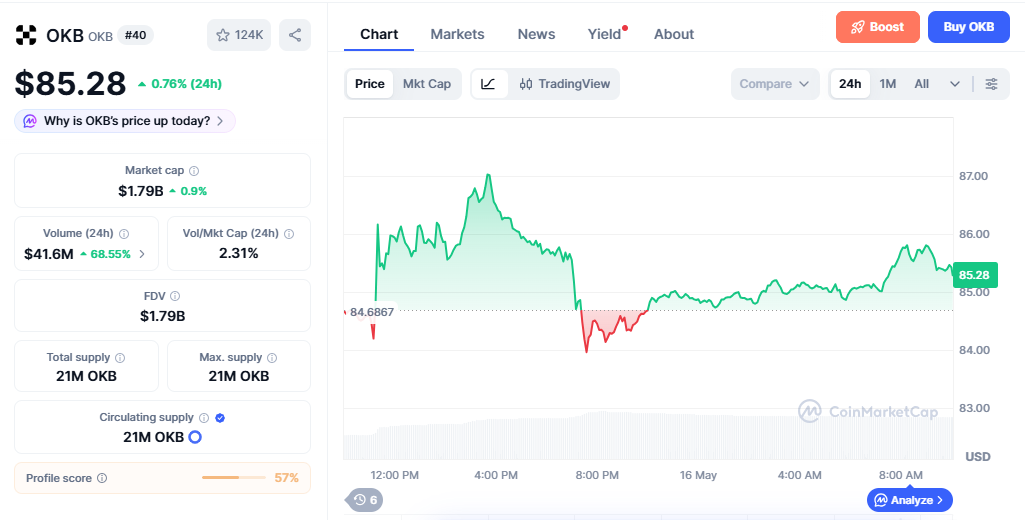1025x520 pixels.
Task: Click the Circulating supply info icon
Action: 204,417
